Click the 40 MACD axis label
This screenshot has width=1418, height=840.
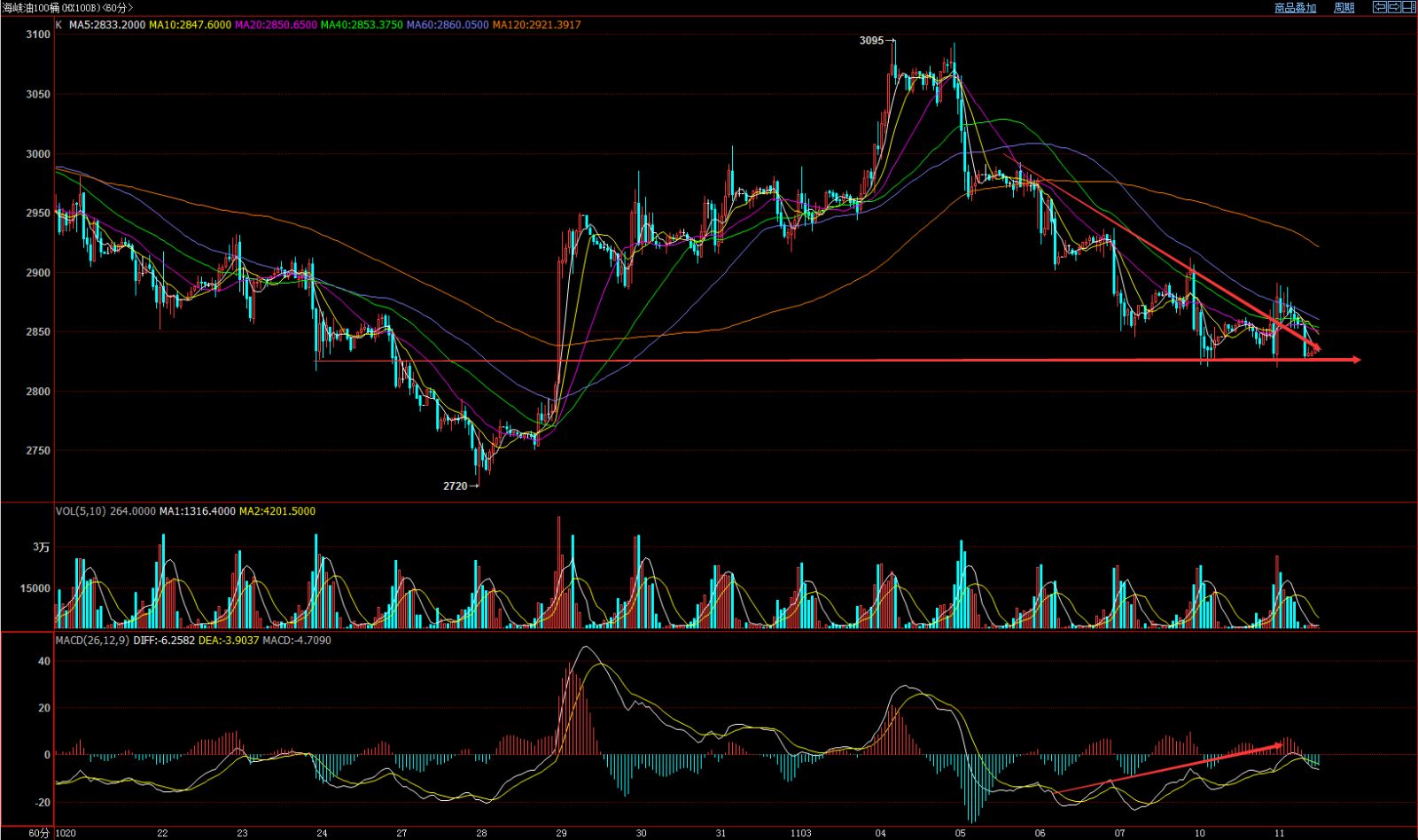[x=44, y=661]
